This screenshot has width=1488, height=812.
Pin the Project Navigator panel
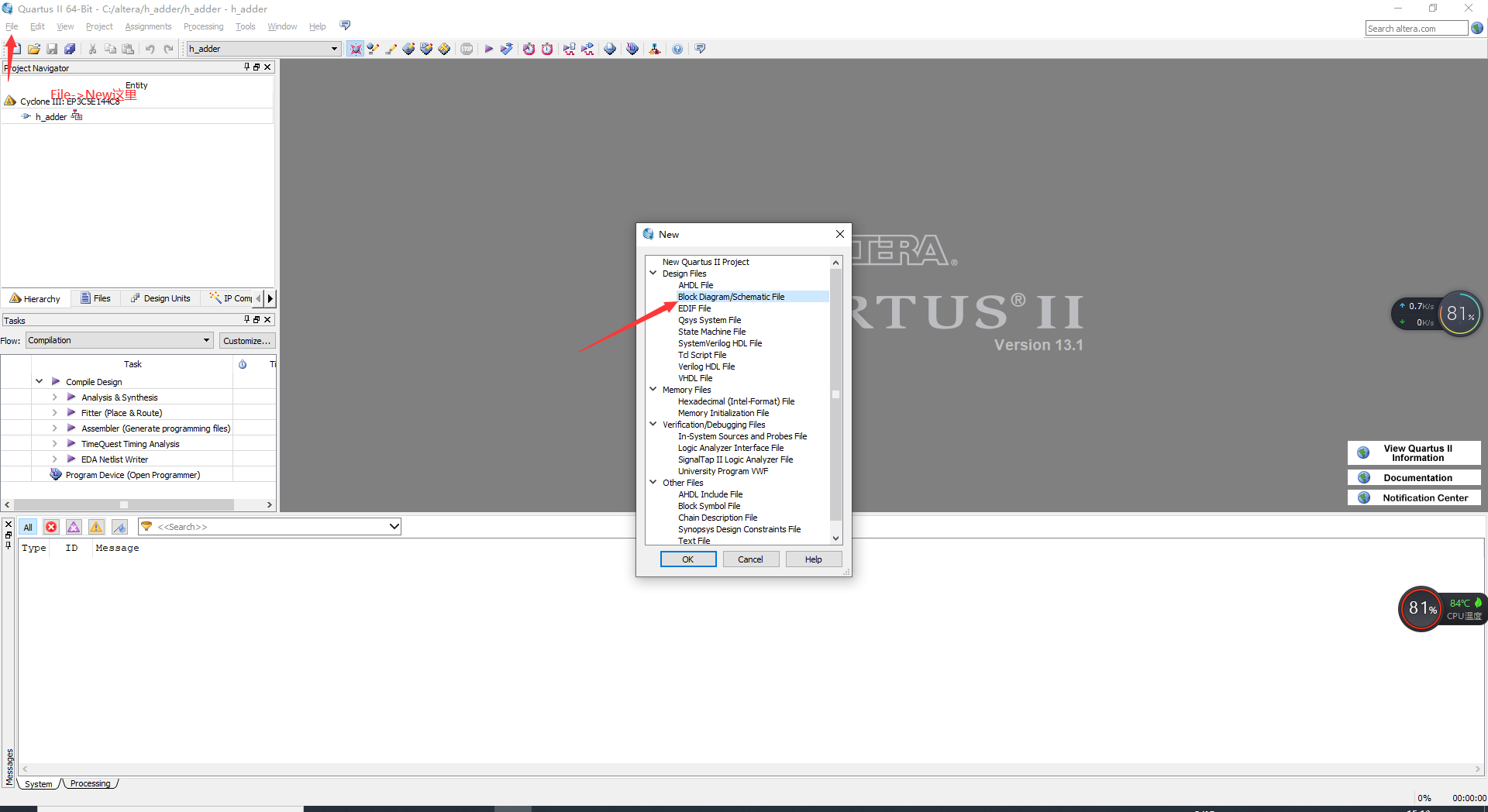click(x=246, y=67)
